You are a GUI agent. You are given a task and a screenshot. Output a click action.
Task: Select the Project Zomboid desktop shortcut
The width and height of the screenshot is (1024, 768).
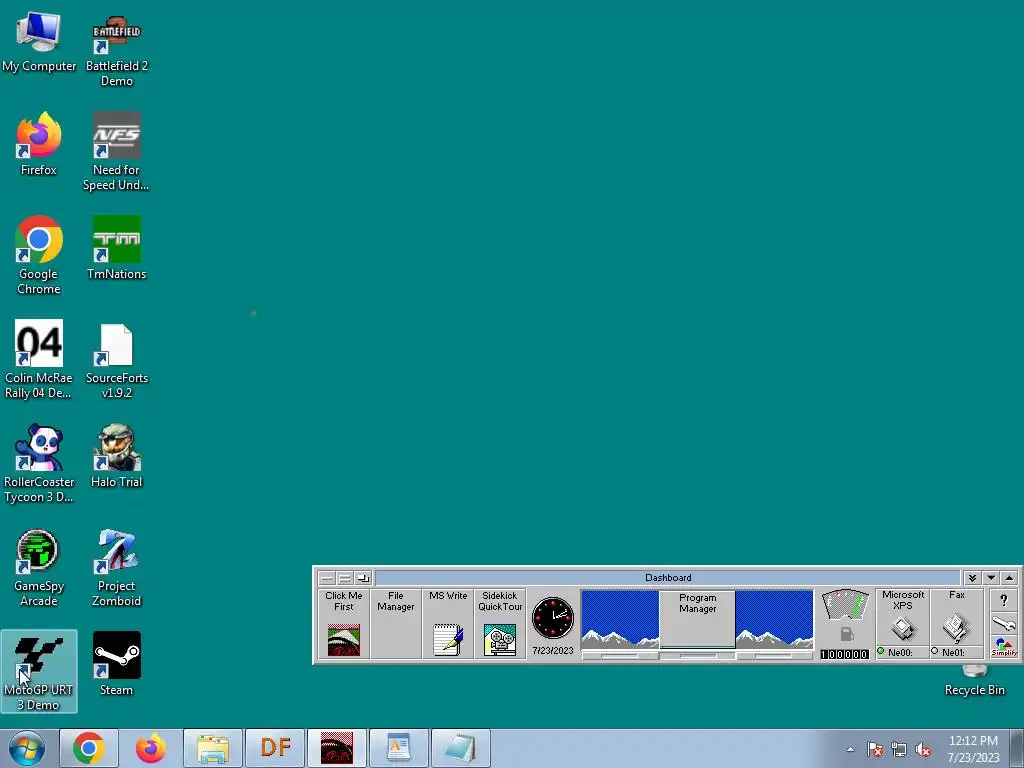116,568
